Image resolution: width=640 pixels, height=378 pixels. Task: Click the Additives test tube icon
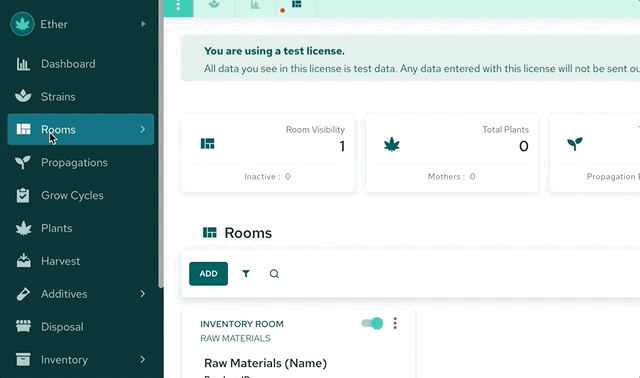(x=23, y=294)
